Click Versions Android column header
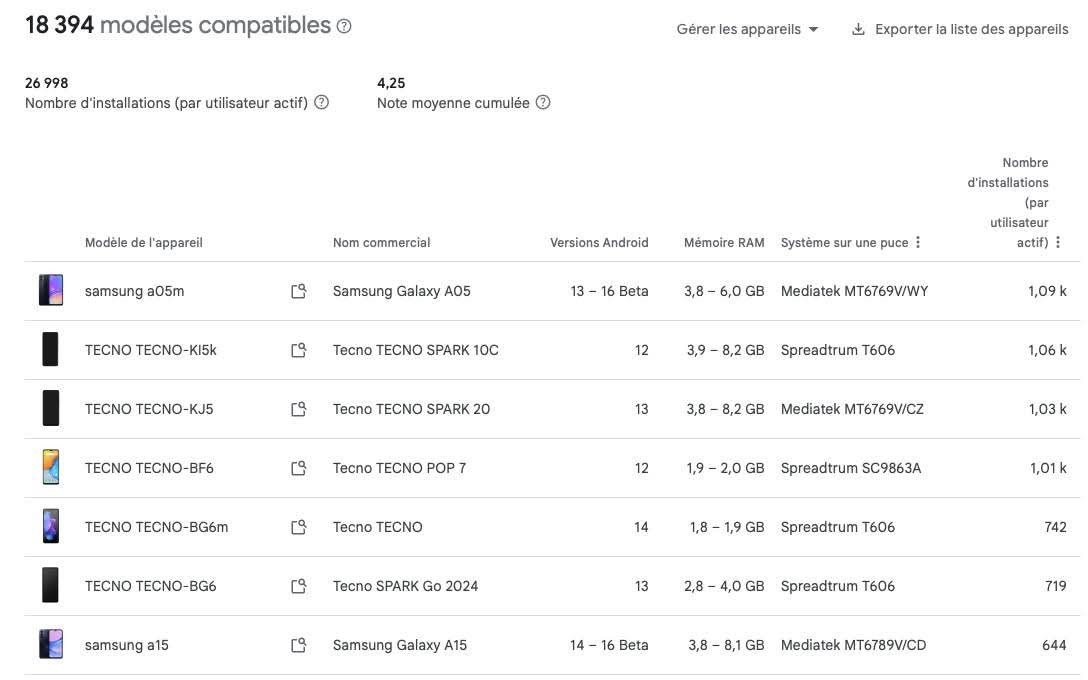The image size is (1088, 680). coord(600,243)
